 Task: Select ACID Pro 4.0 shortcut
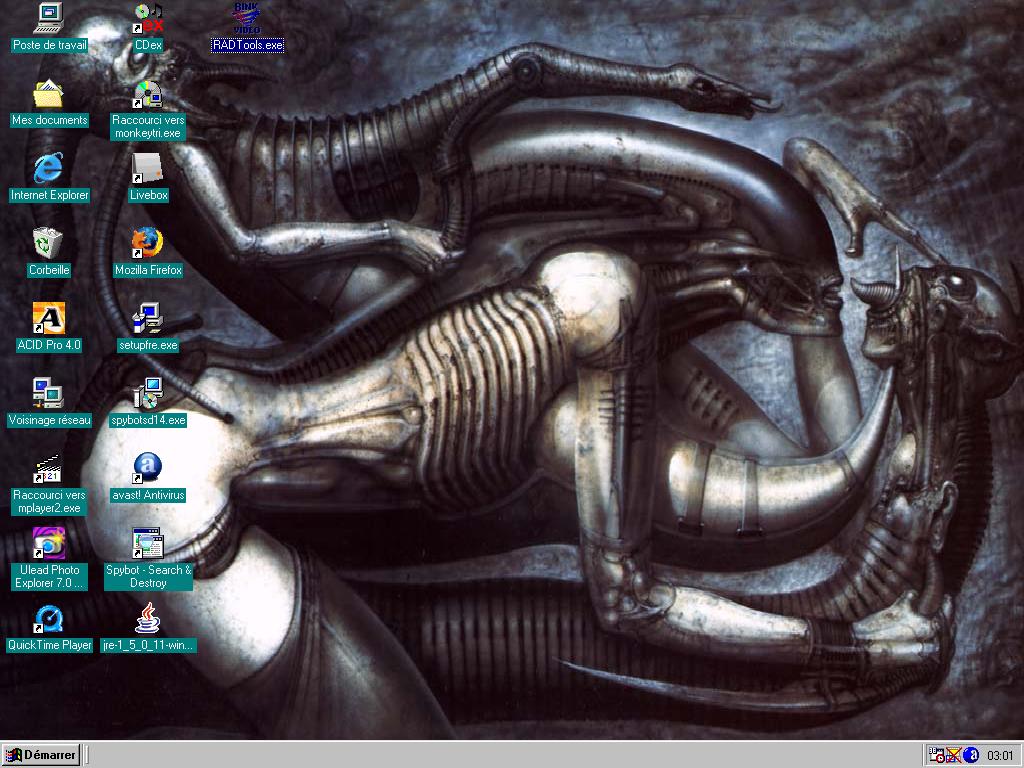point(49,319)
